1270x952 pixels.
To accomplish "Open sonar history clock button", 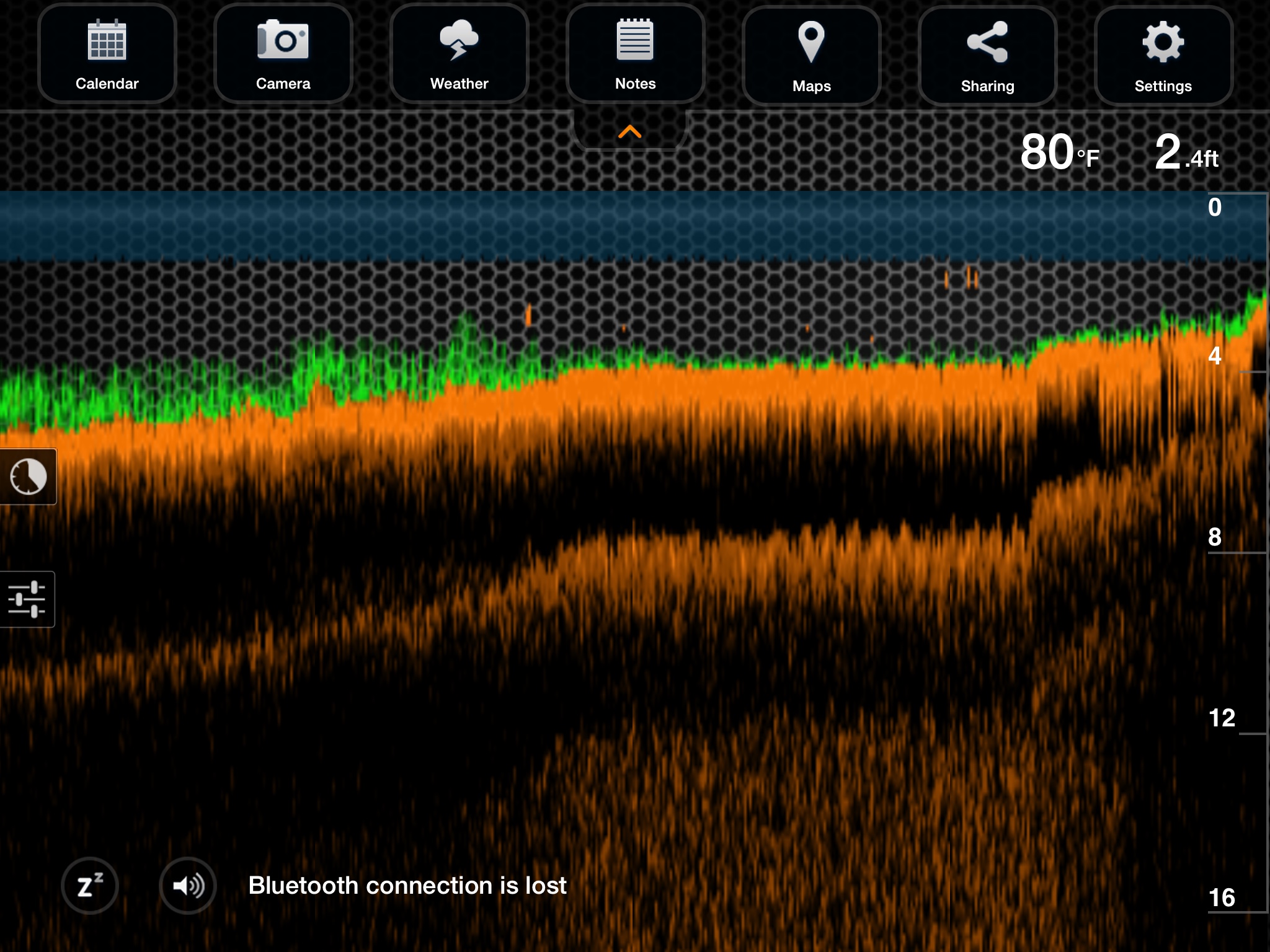I will pos(28,476).
